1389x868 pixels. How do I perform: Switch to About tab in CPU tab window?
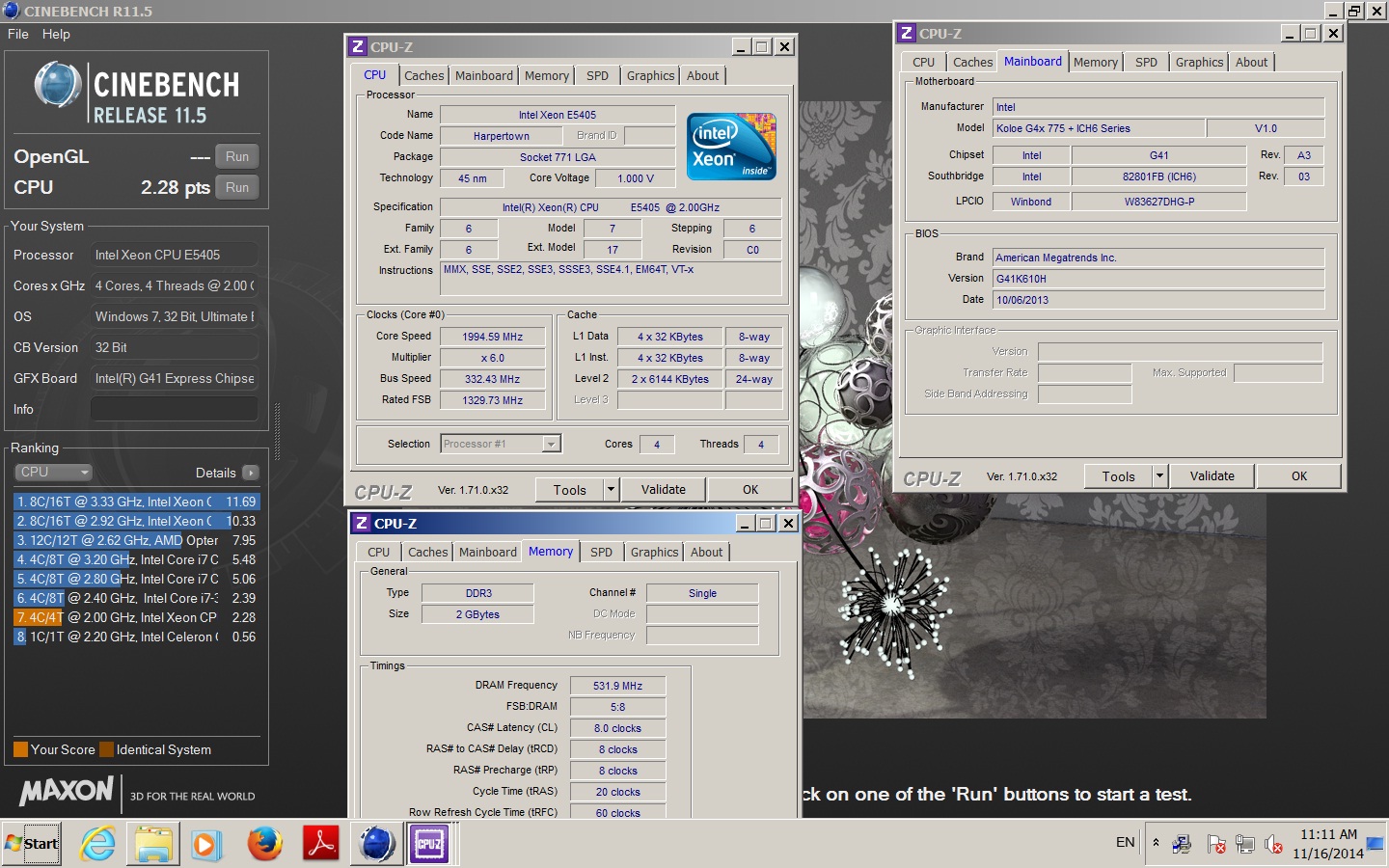(702, 76)
